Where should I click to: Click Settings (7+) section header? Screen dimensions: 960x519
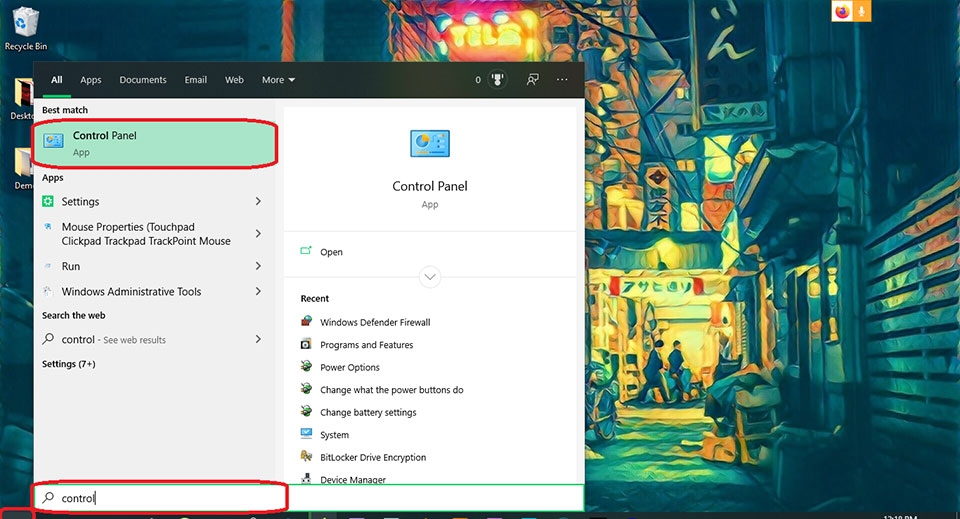click(69, 364)
